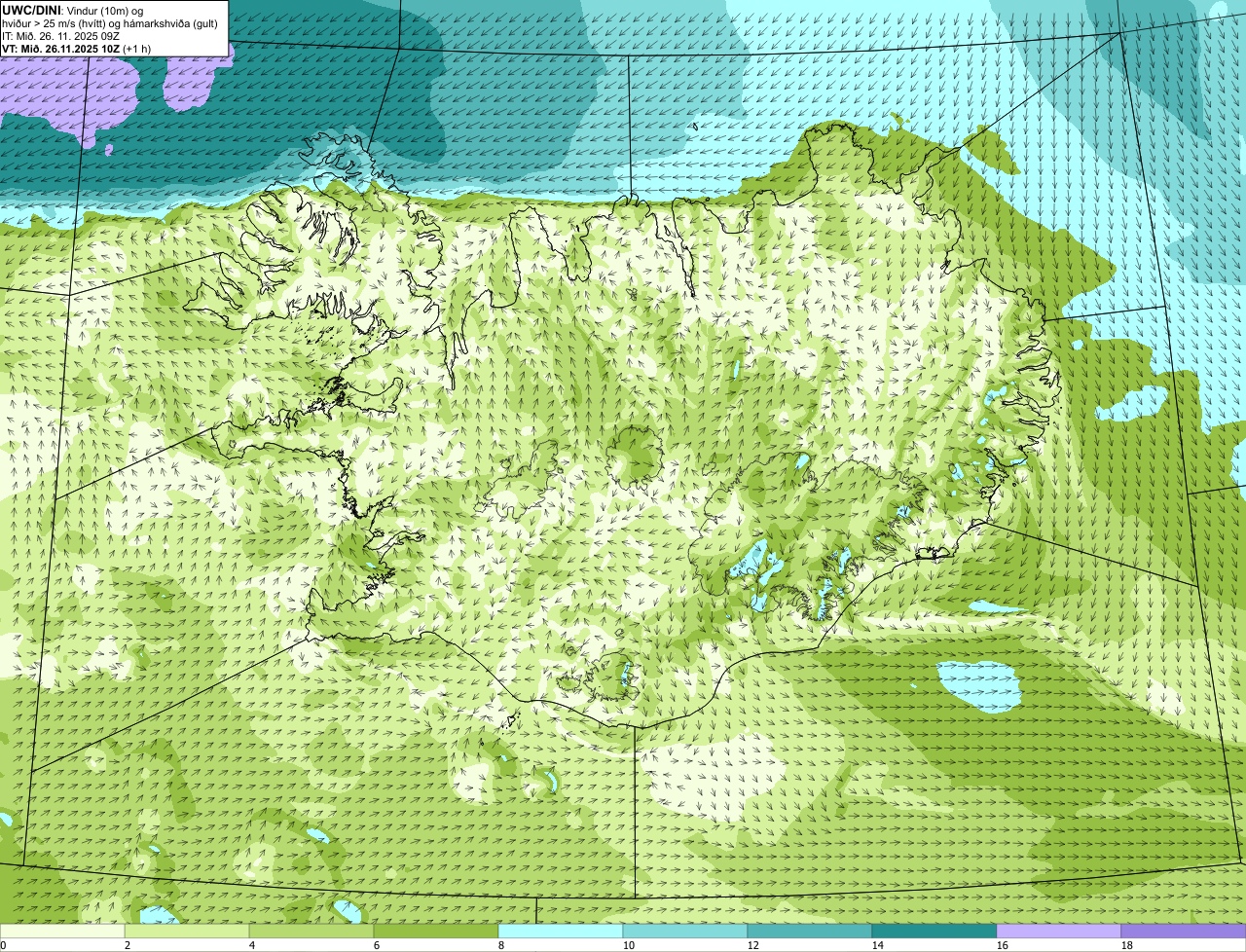Choose the dark teal 14–16 m/s legend swatch
The image size is (1246, 952).
(x=934, y=932)
